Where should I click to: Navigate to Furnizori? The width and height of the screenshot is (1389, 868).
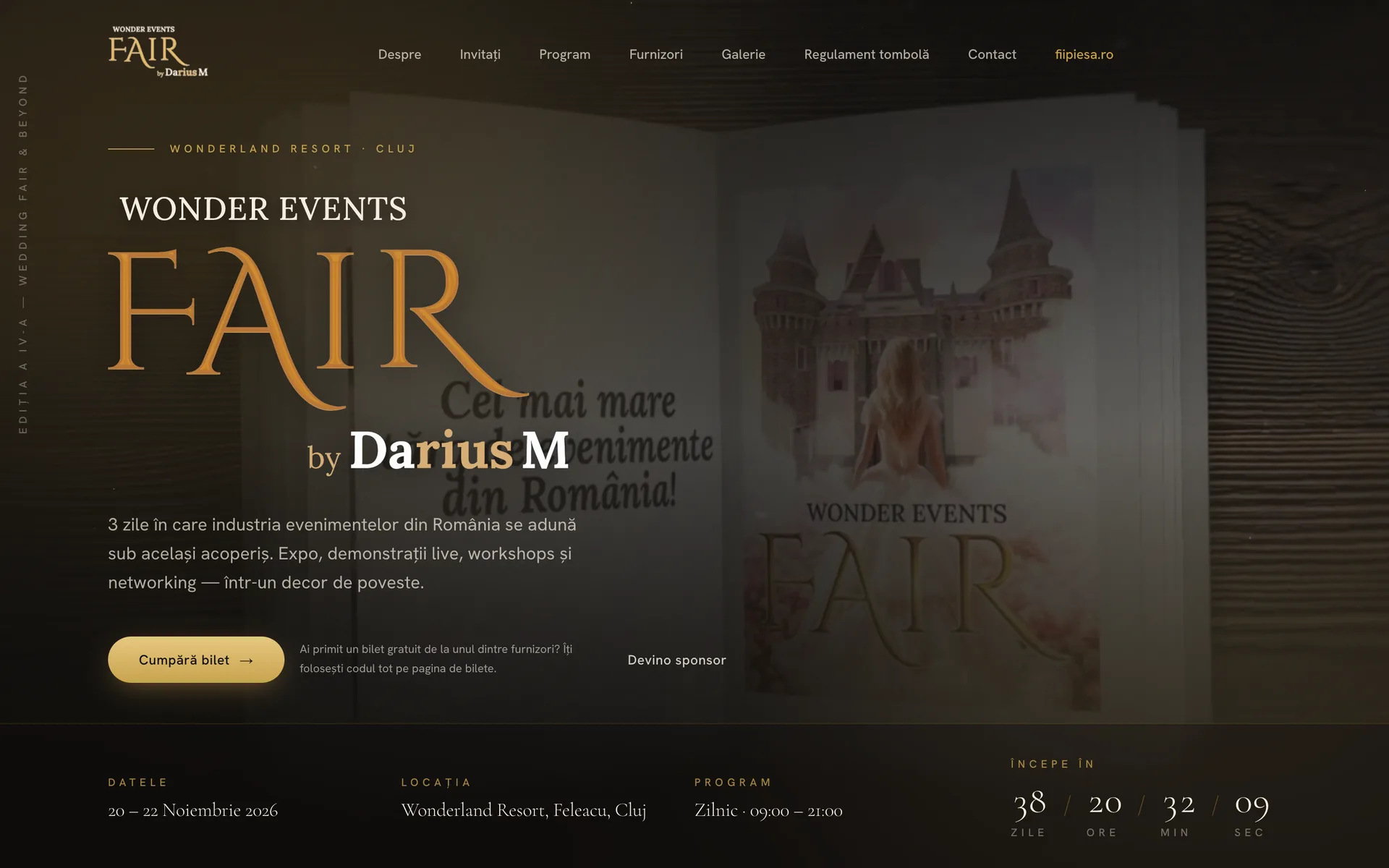[x=656, y=54]
